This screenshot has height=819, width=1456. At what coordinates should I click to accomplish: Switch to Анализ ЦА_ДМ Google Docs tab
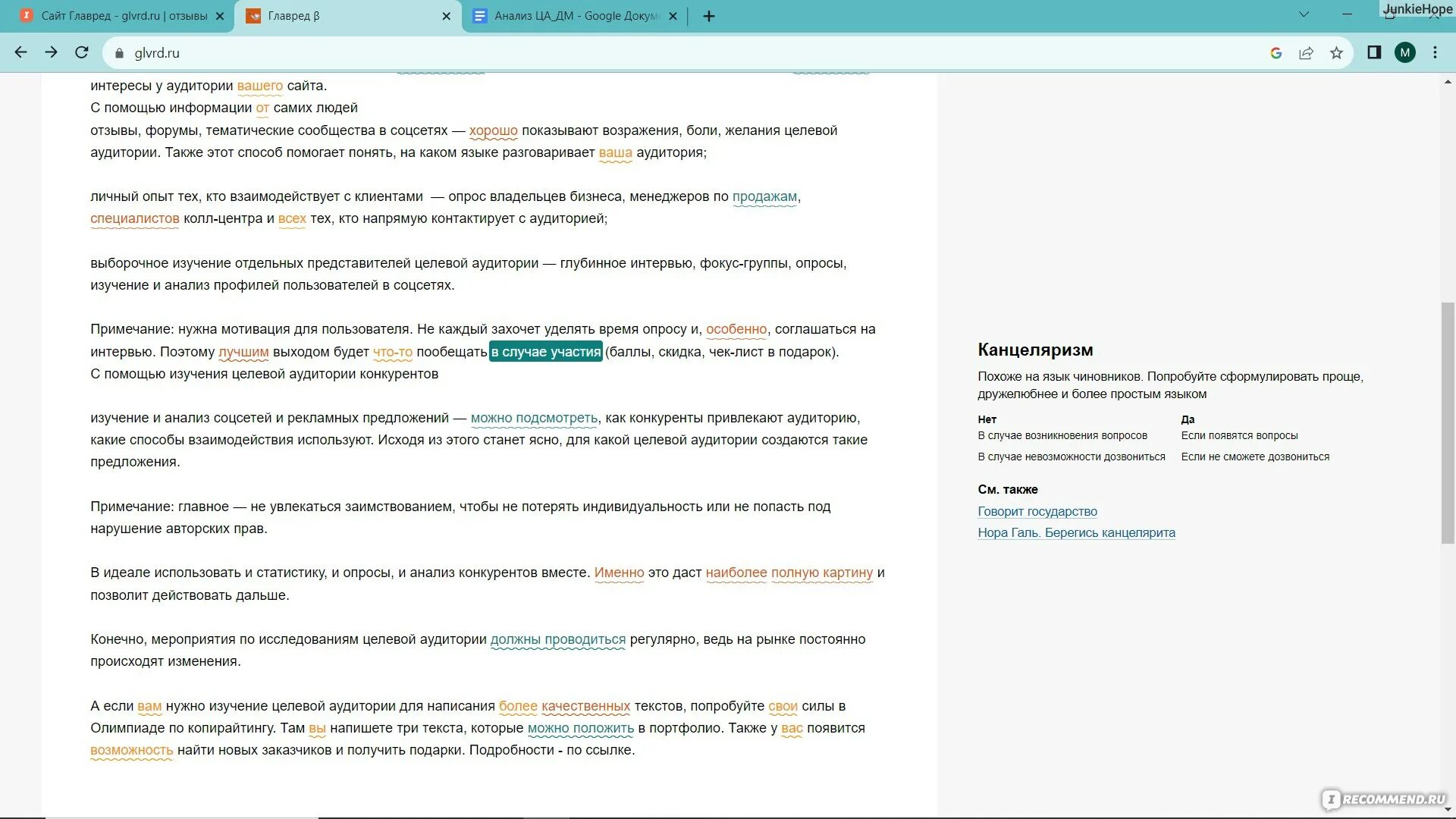(x=576, y=16)
